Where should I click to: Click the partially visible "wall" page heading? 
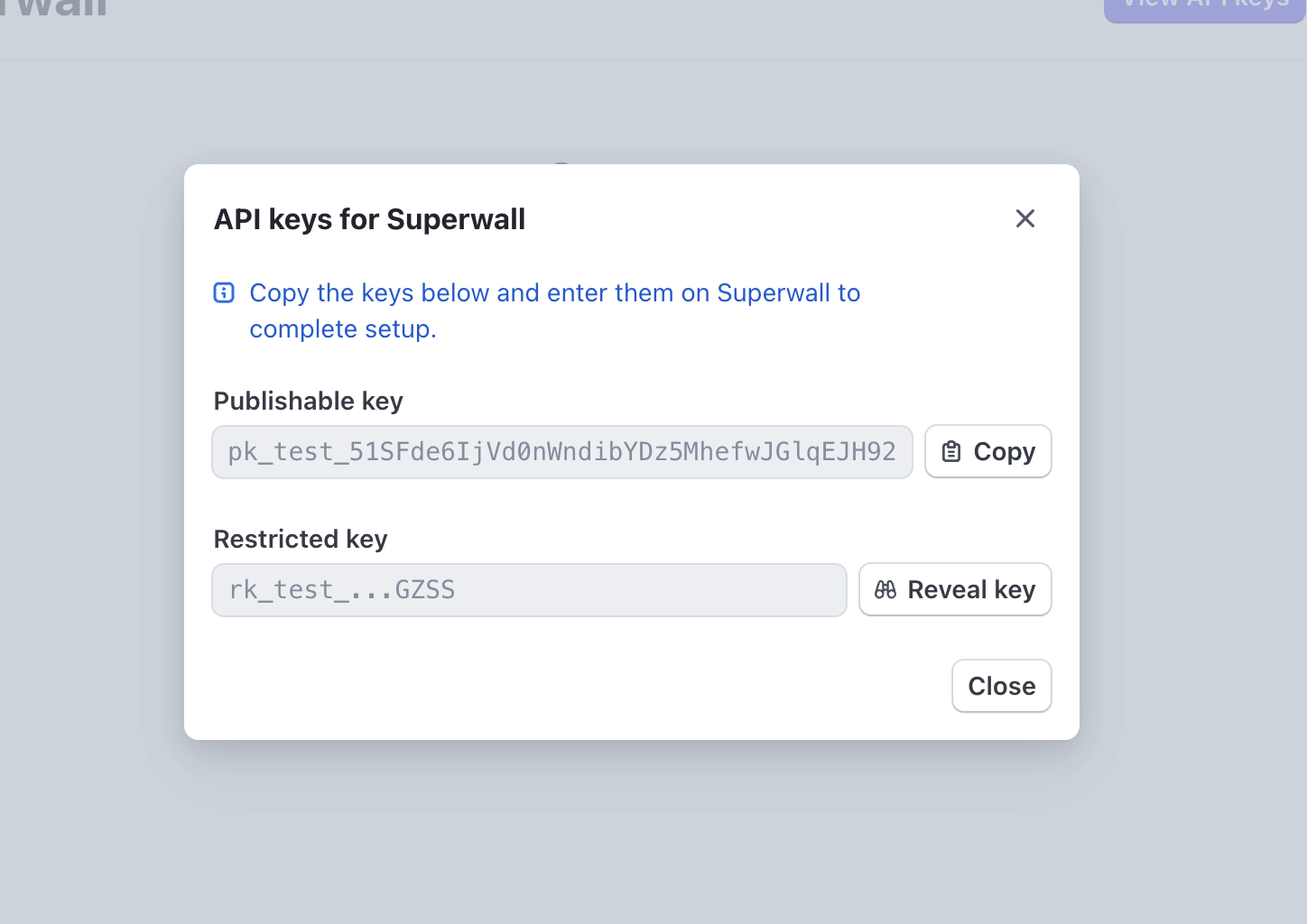tap(54, 9)
